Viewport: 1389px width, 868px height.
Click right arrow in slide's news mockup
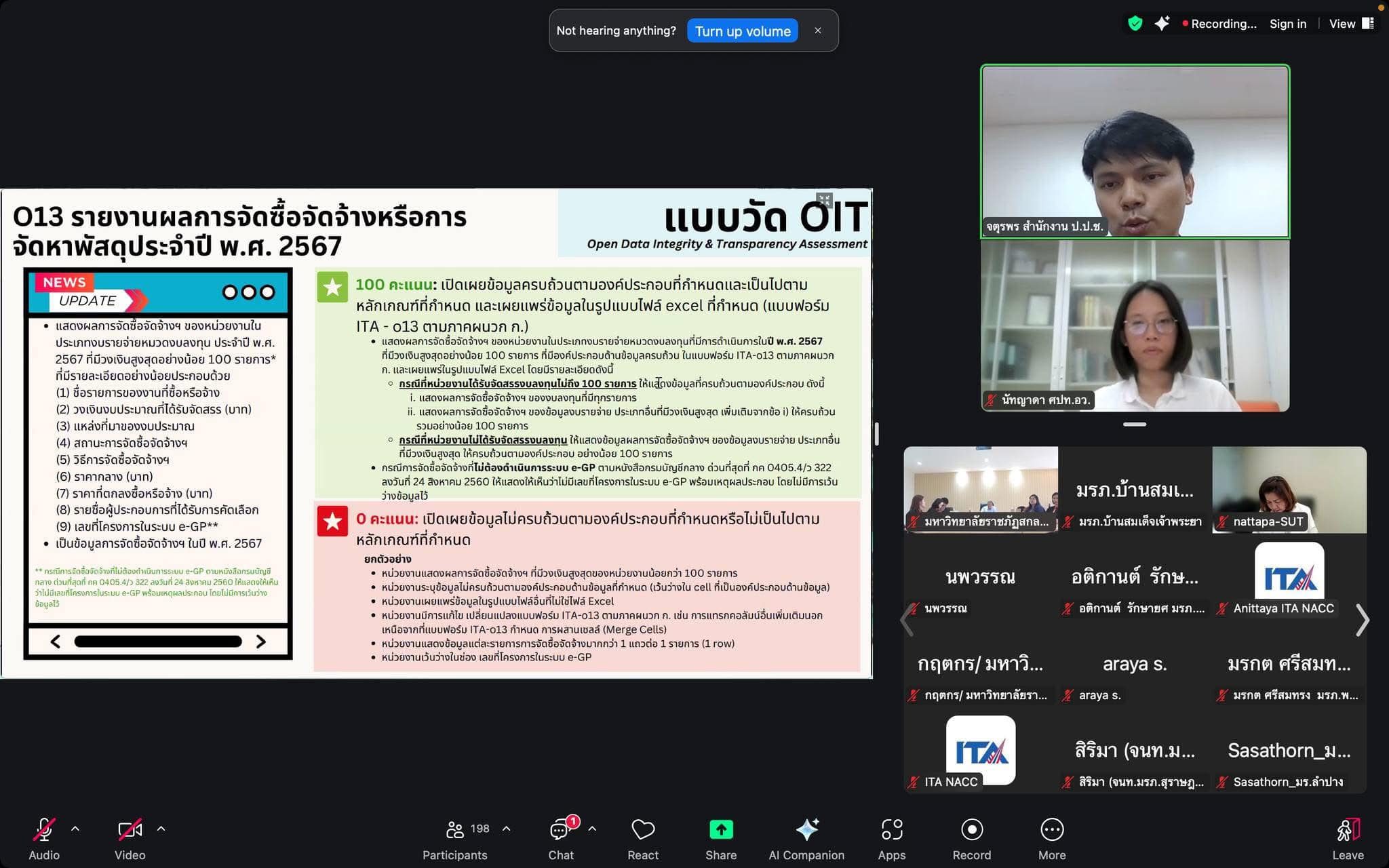[261, 642]
